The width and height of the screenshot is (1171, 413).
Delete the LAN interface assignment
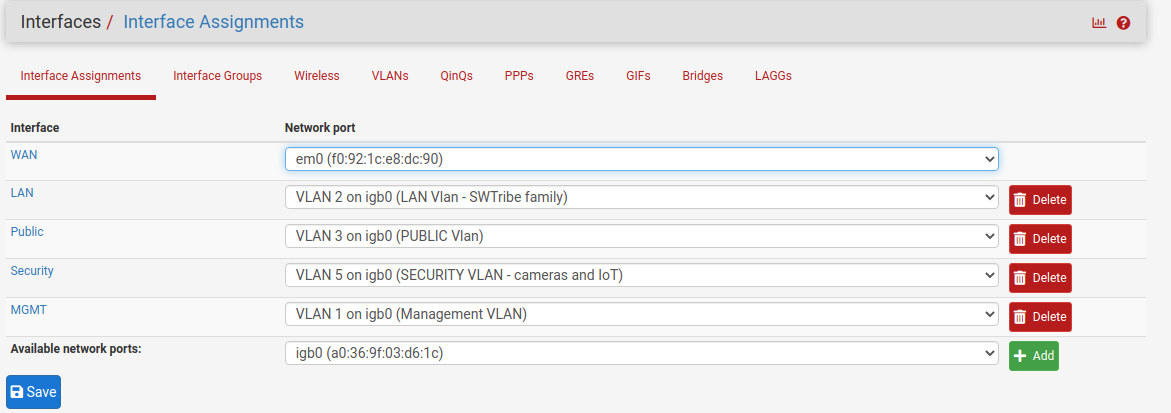[x=1040, y=200]
